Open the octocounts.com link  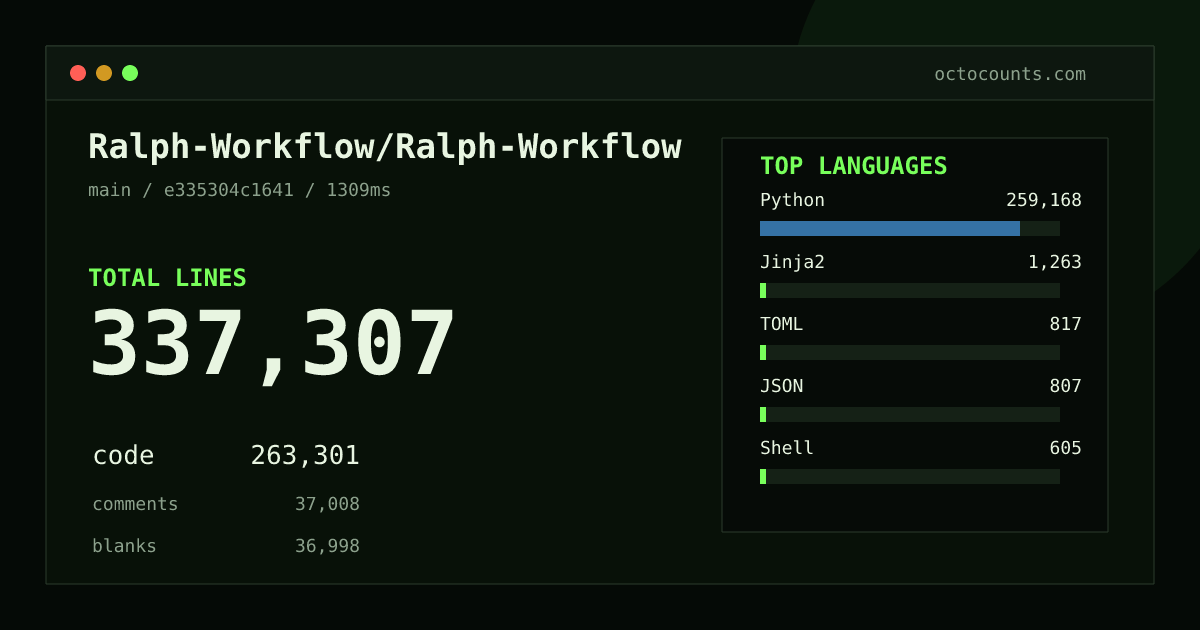(x=1010, y=74)
